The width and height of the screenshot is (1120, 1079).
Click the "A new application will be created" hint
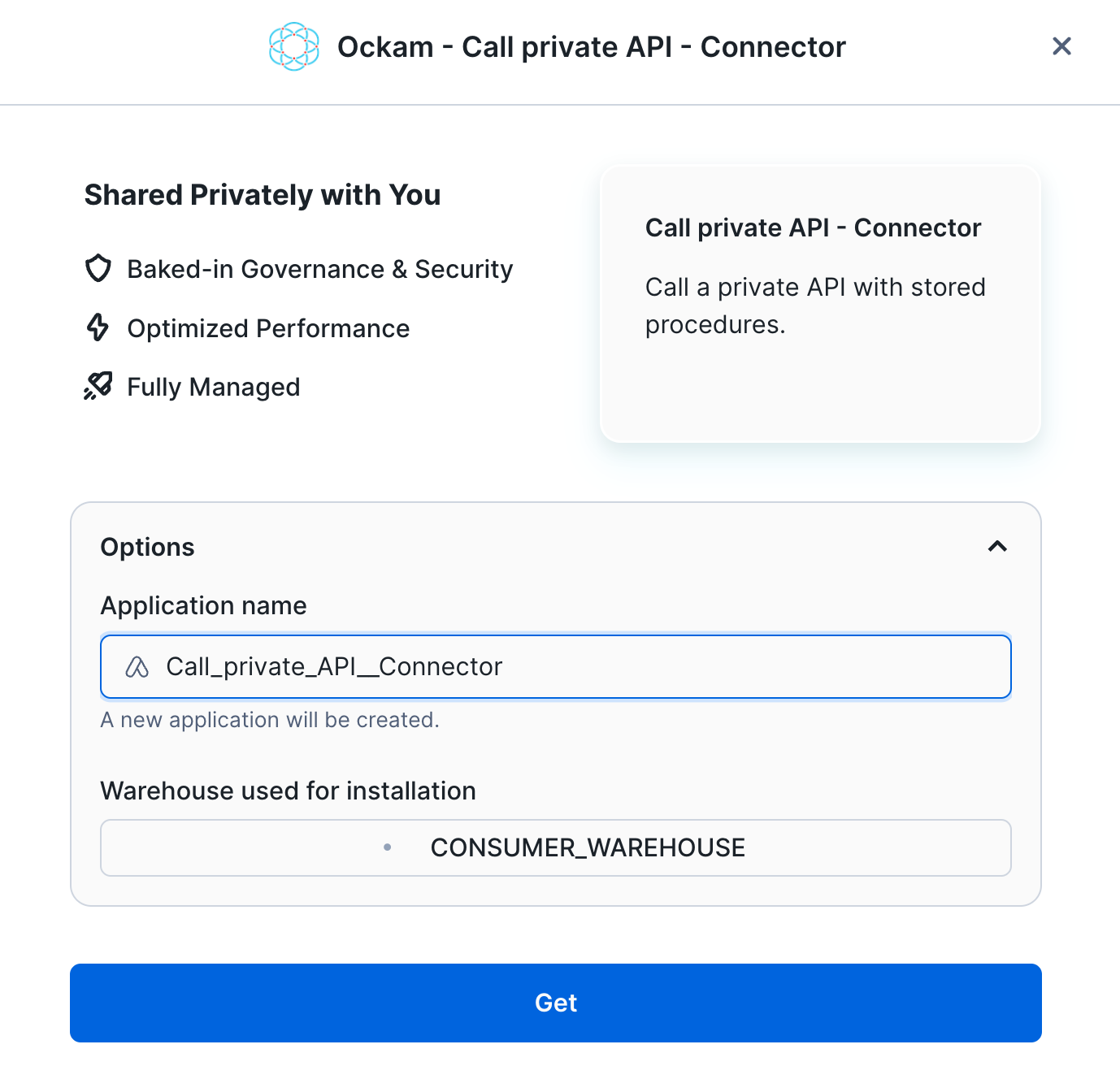269,720
